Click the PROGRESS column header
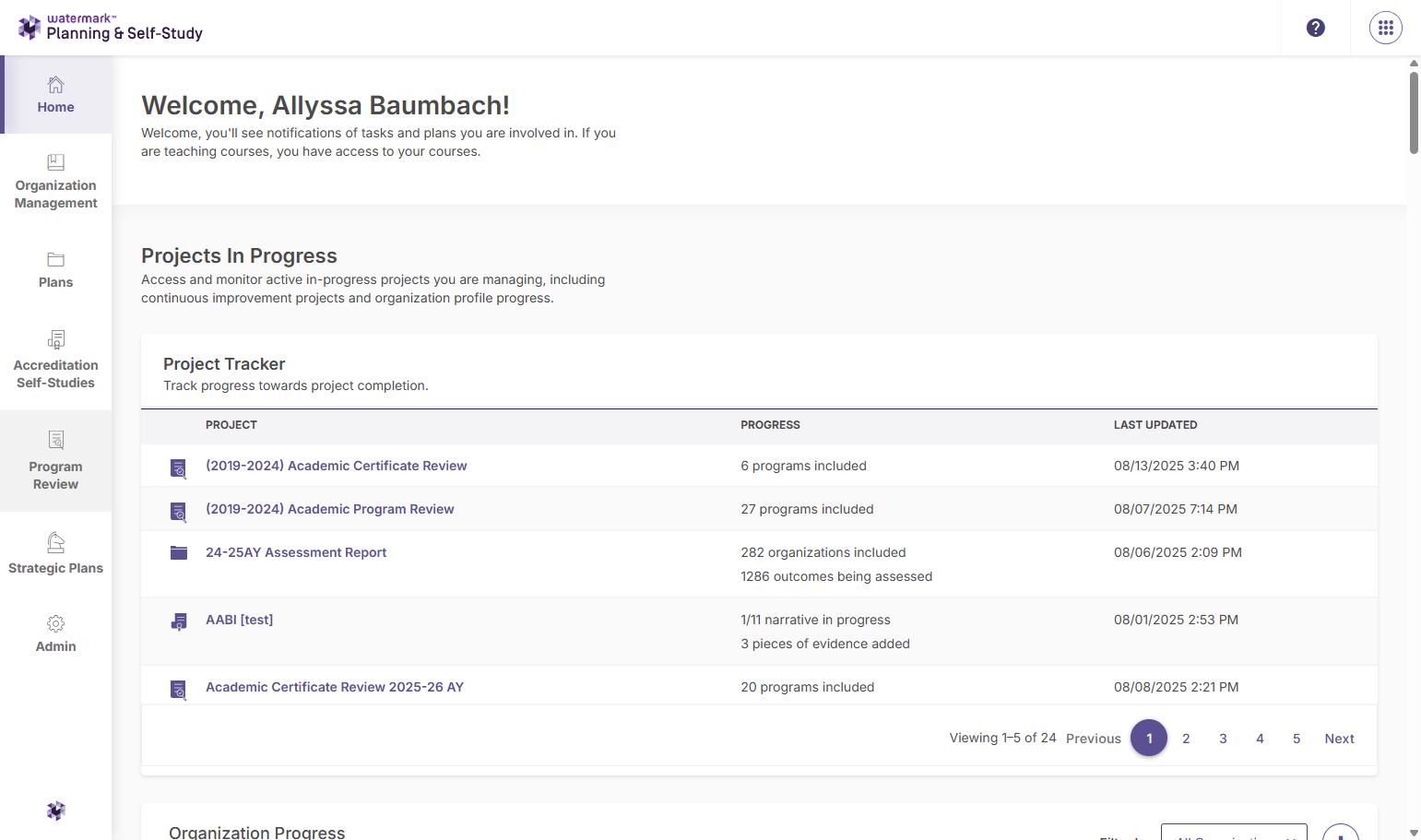Viewport: 1421px width, 840px height. point(770,425)
